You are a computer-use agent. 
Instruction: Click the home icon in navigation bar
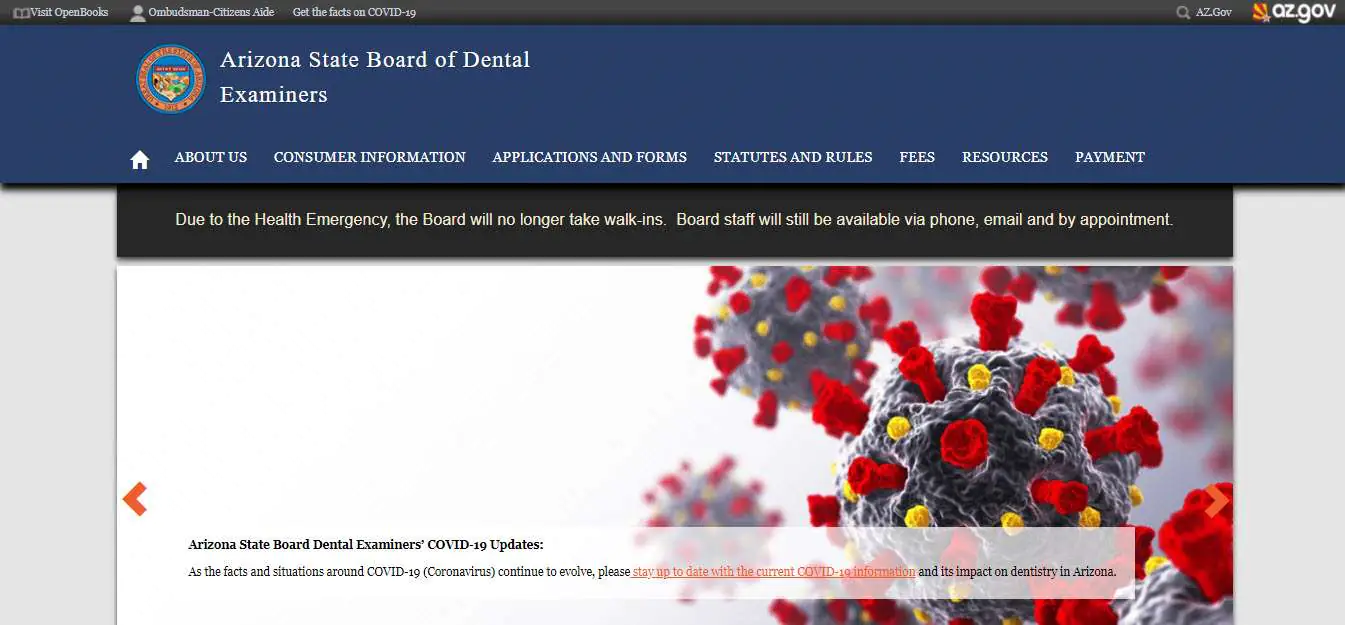tap(139, 159)
